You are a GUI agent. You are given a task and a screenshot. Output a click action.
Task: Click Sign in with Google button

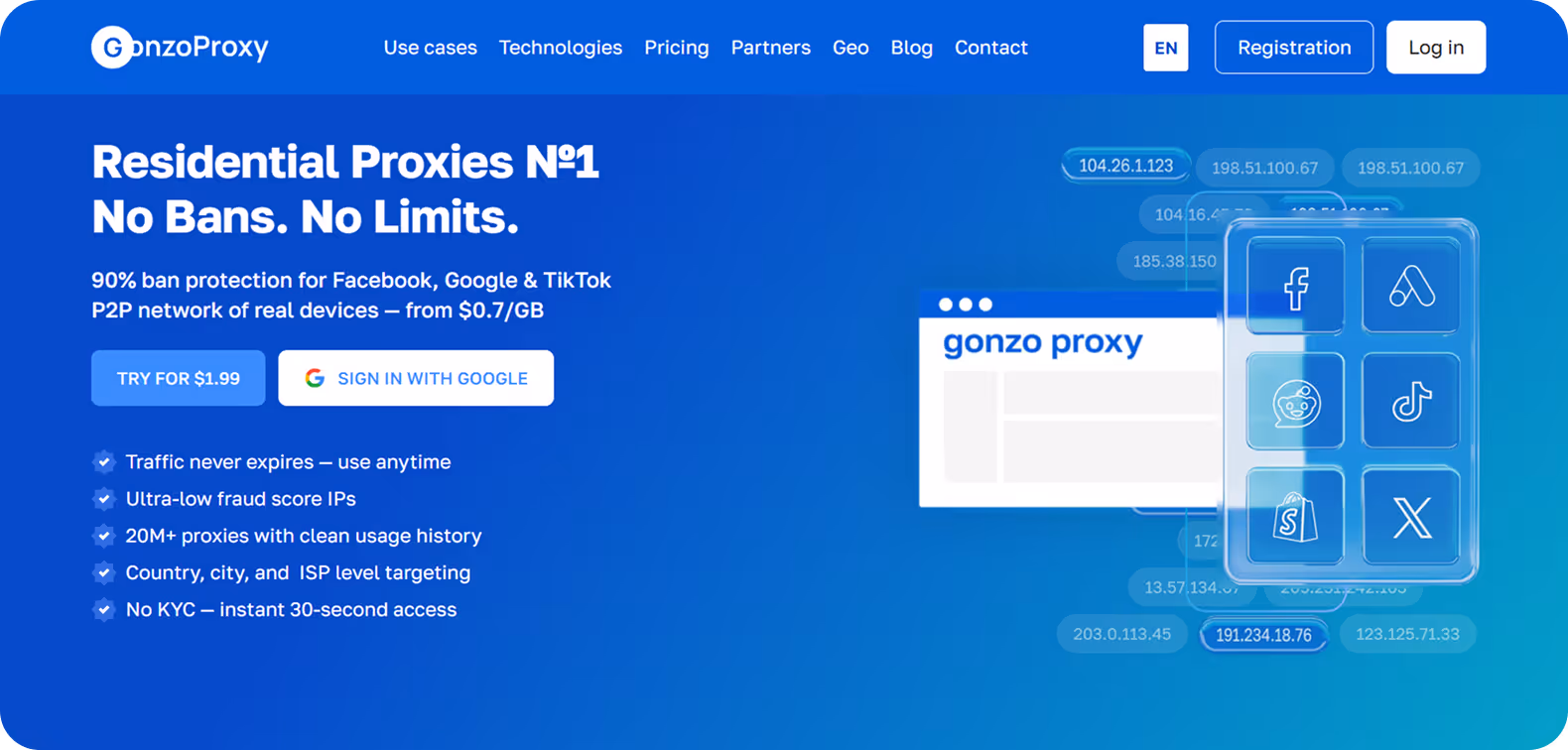pos(416,378)
